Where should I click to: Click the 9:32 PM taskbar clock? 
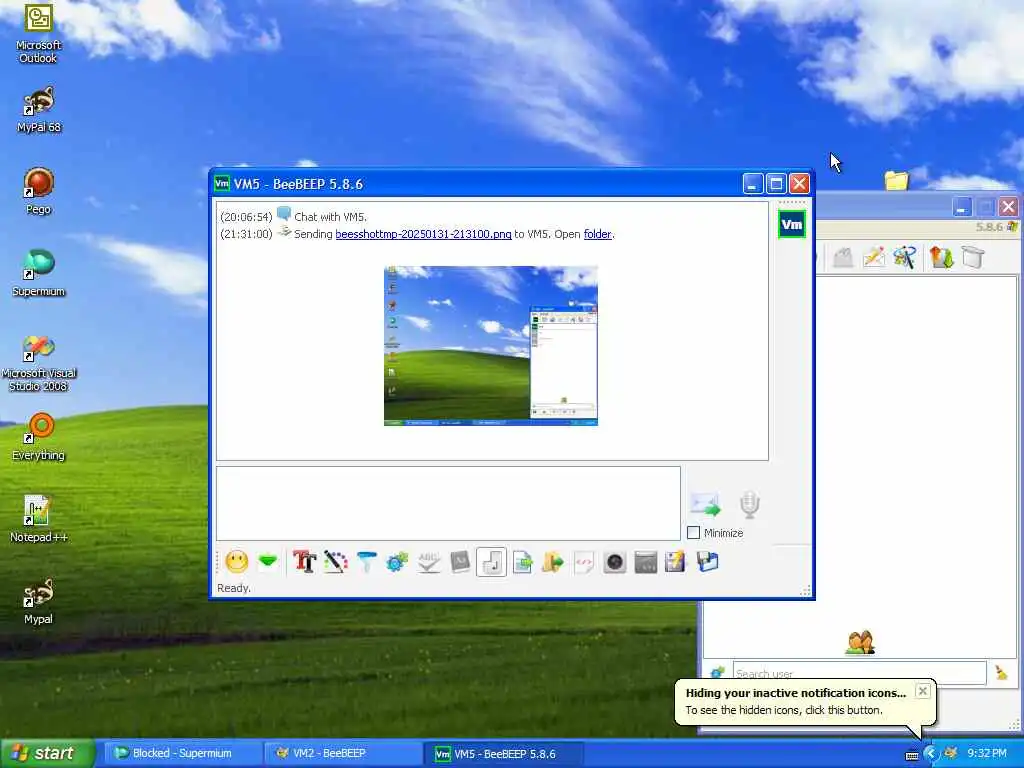[x=987, y=754]
